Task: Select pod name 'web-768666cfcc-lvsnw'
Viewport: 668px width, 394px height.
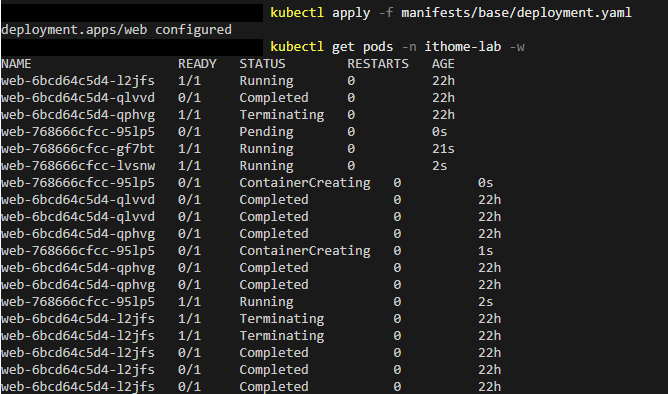Action: [78, 166]
